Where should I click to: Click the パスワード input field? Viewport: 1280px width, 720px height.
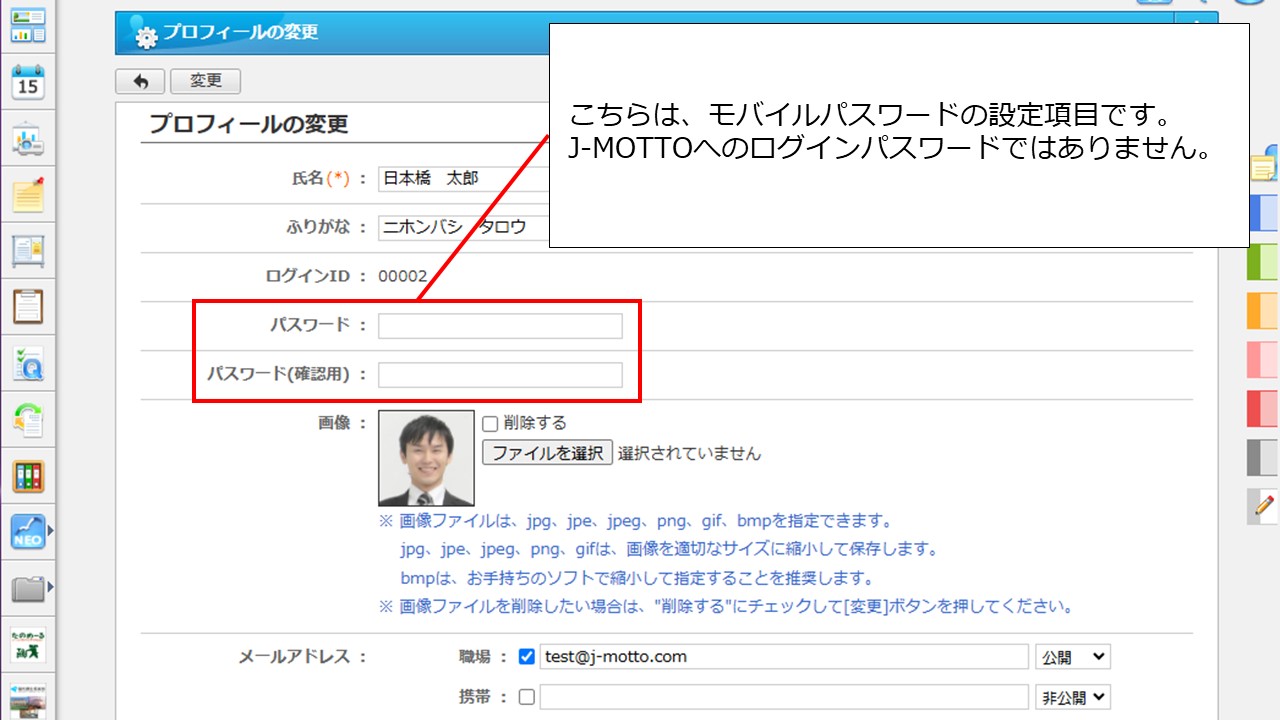[x=500, y=326]
